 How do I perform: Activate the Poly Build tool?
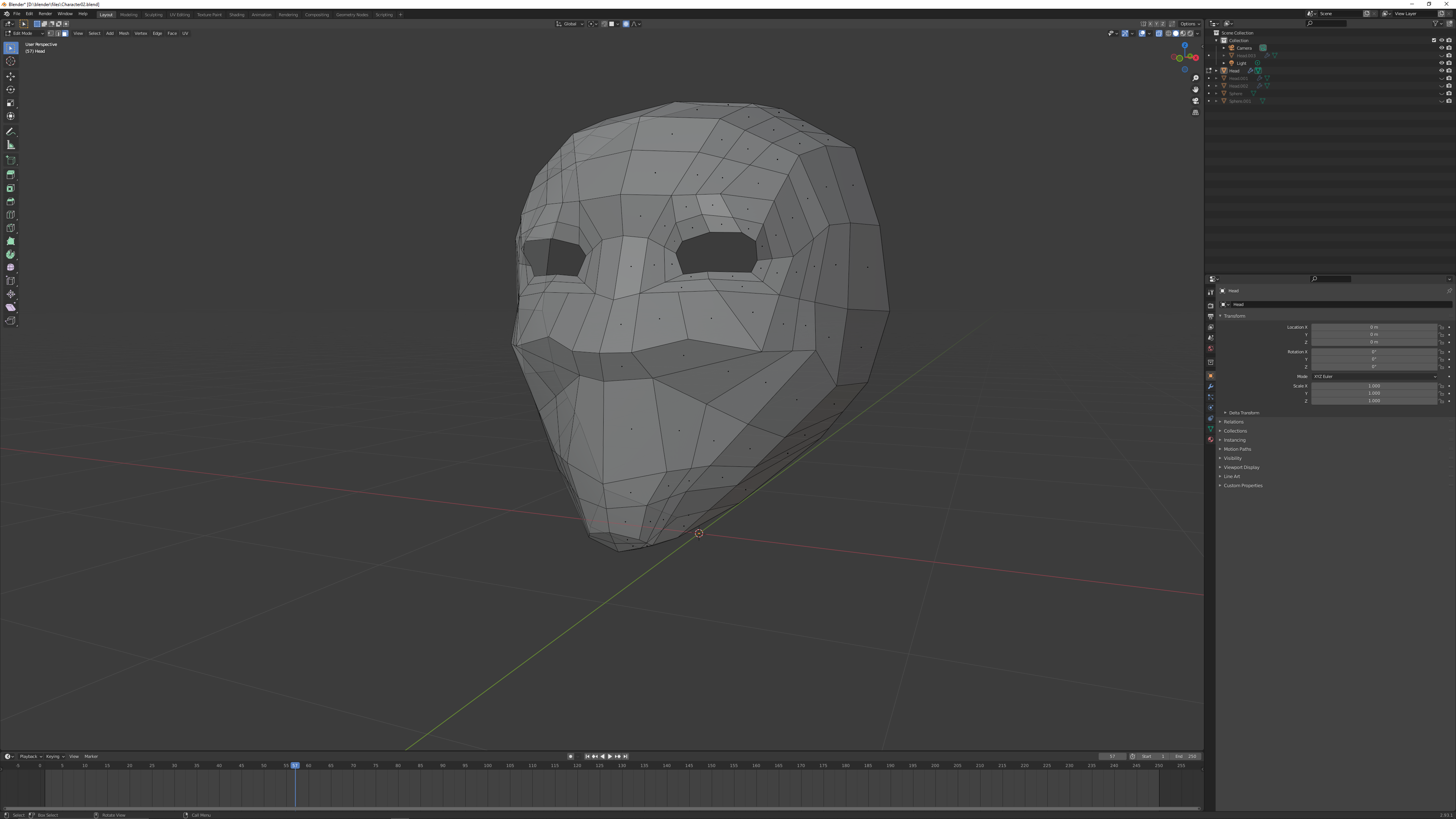[11, 242]
